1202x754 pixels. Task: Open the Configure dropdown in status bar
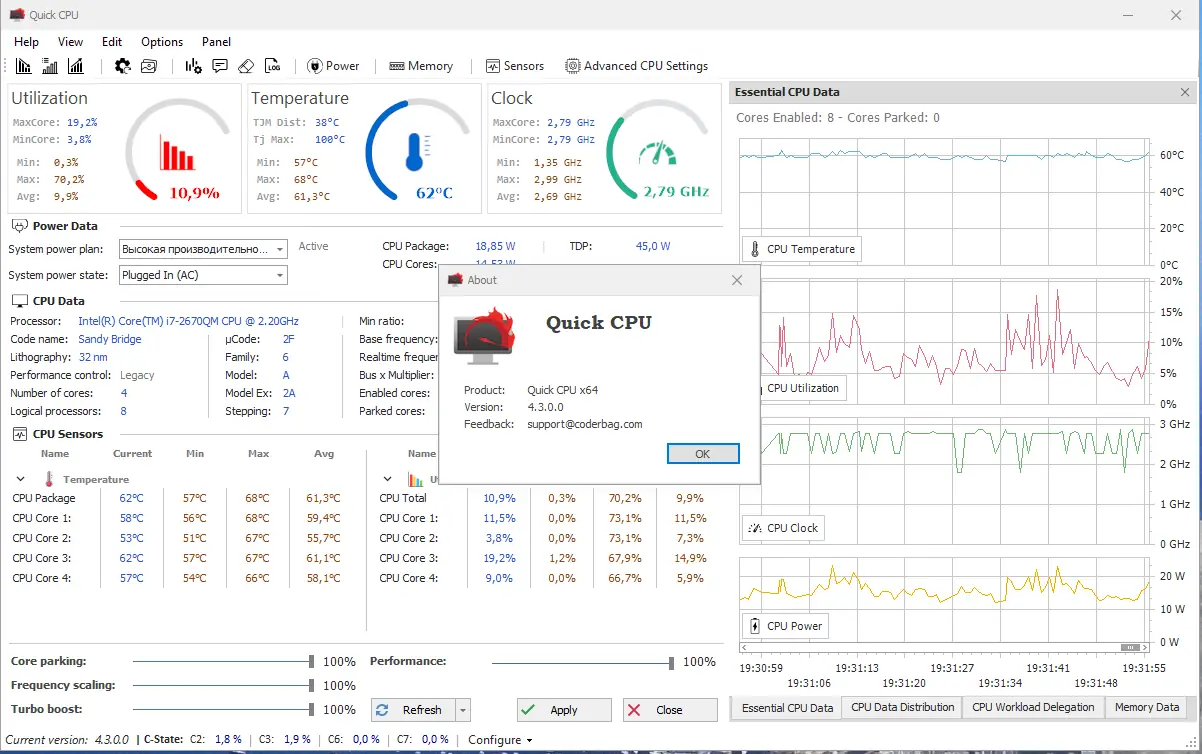tap(501, 740)
